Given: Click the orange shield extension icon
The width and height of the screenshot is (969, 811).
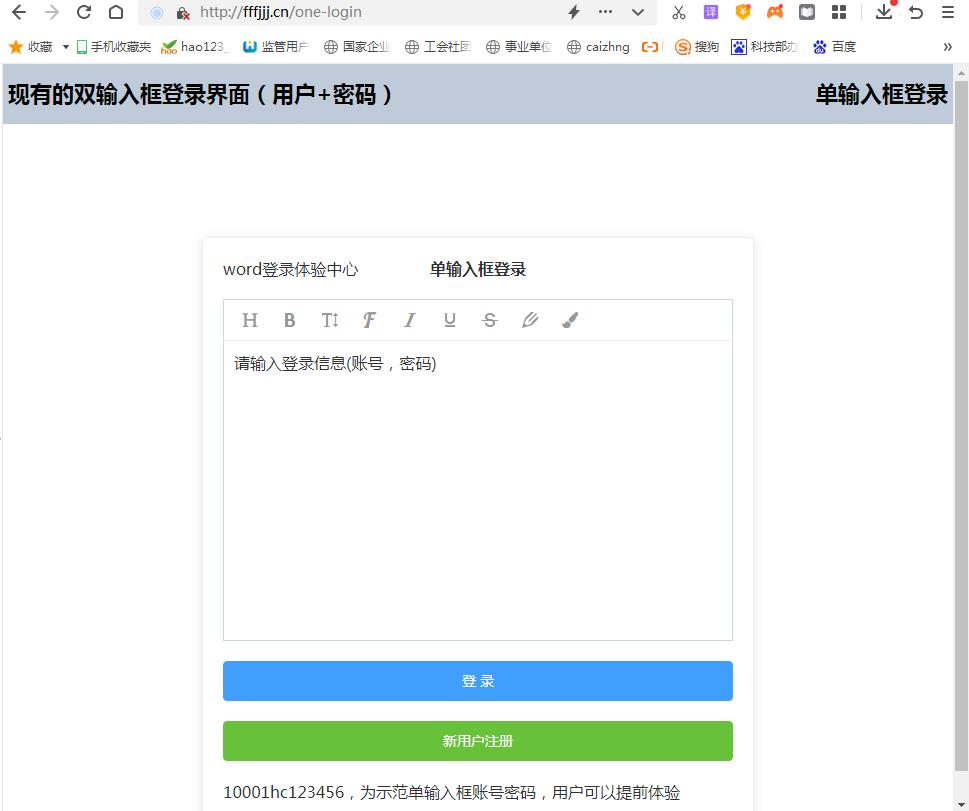Looking at the screenshot, I should (x=743, y=12).
